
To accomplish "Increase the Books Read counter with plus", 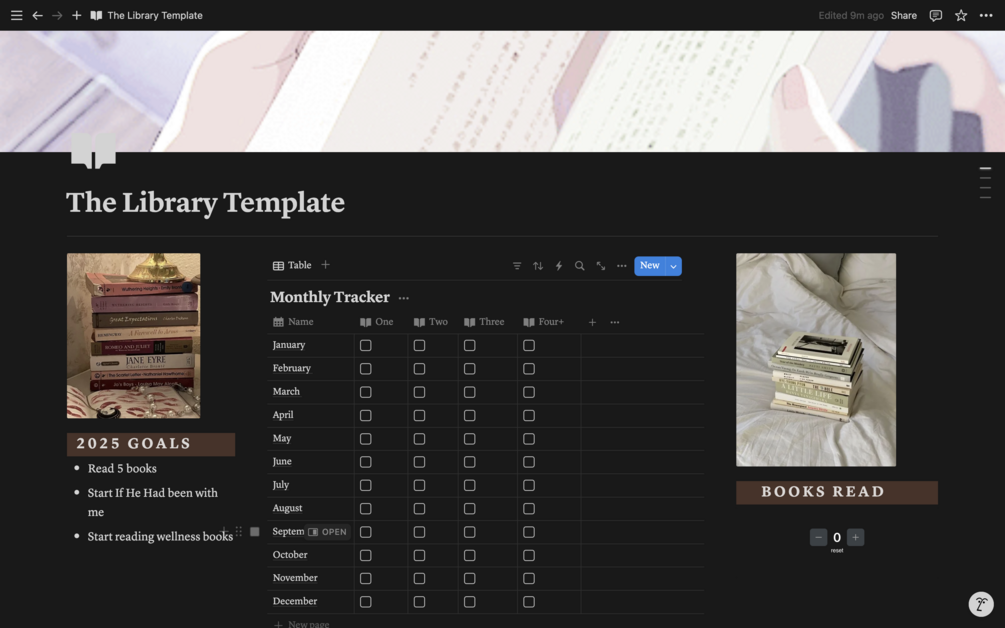I will 855,537.
